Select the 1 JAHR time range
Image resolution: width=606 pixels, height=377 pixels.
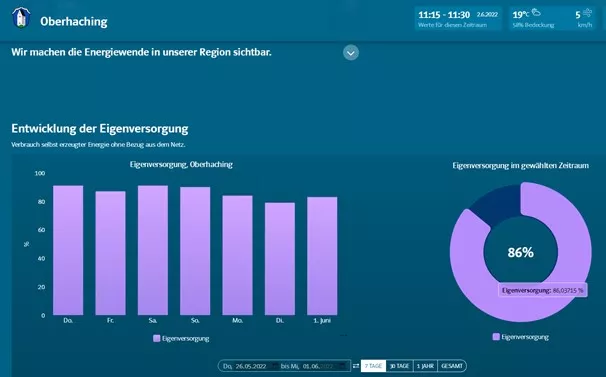click(x=425, y=366)
